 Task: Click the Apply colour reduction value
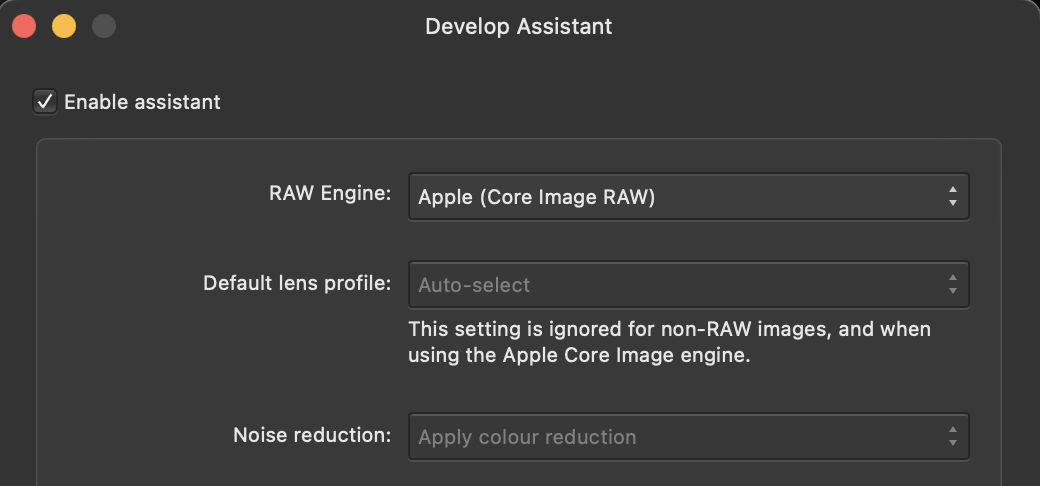click(527, 437)
